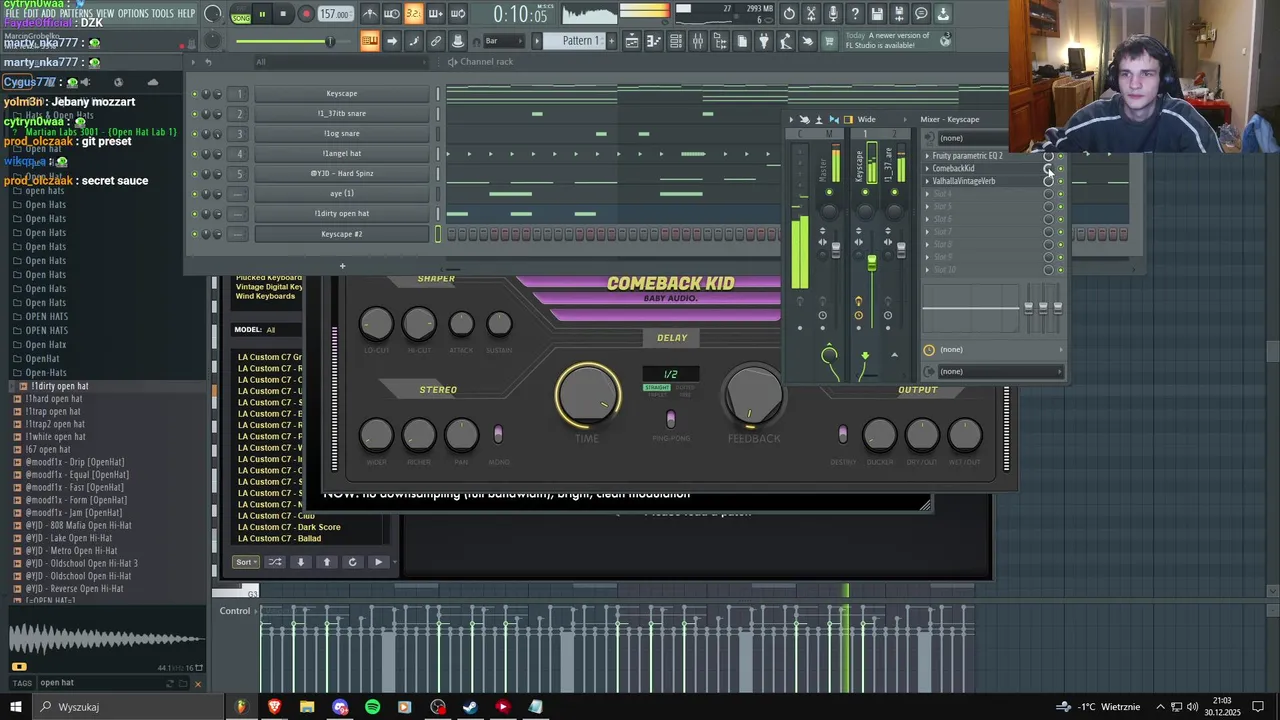
Task: Open the chat bubble icon in toolbar
Action: pos(921,14)
